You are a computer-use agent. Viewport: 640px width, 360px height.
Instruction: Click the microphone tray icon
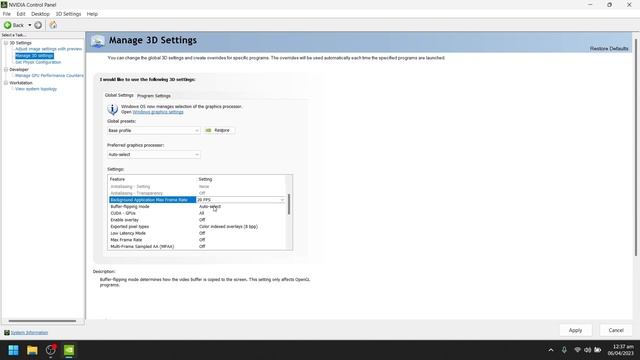tap(564, 350)
